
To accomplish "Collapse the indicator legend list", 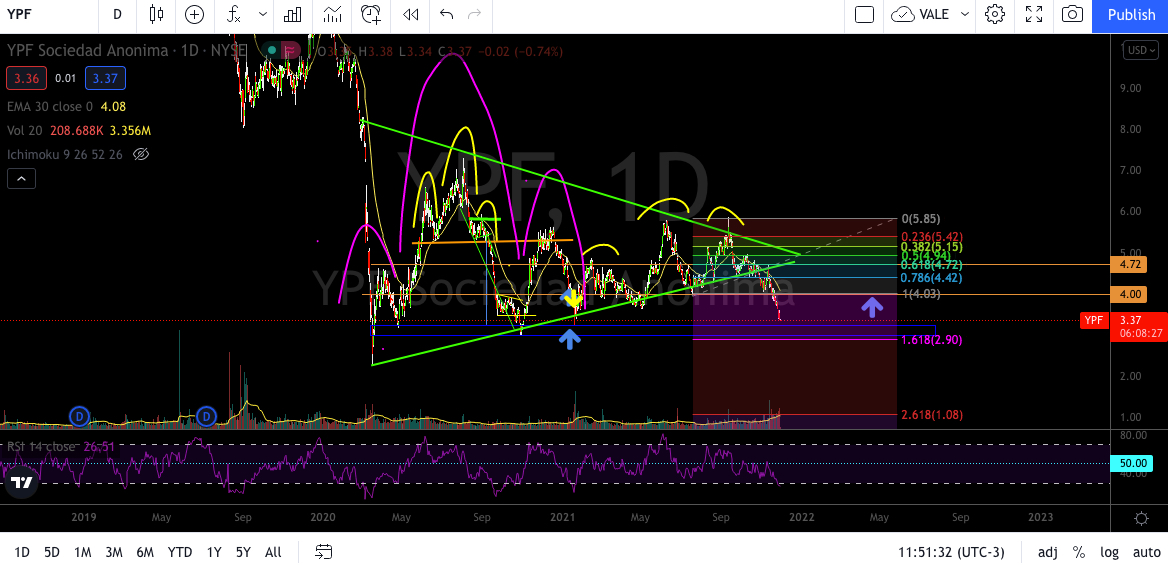I will 21,178.
